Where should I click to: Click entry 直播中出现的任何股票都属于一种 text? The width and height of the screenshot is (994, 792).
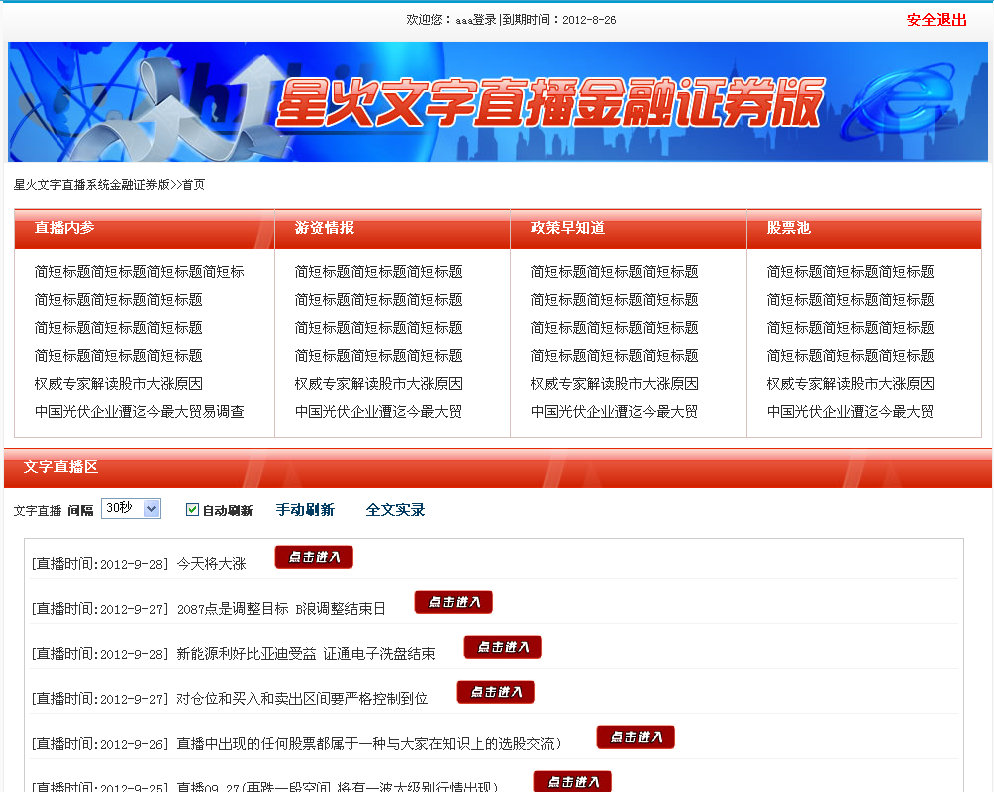368,744
